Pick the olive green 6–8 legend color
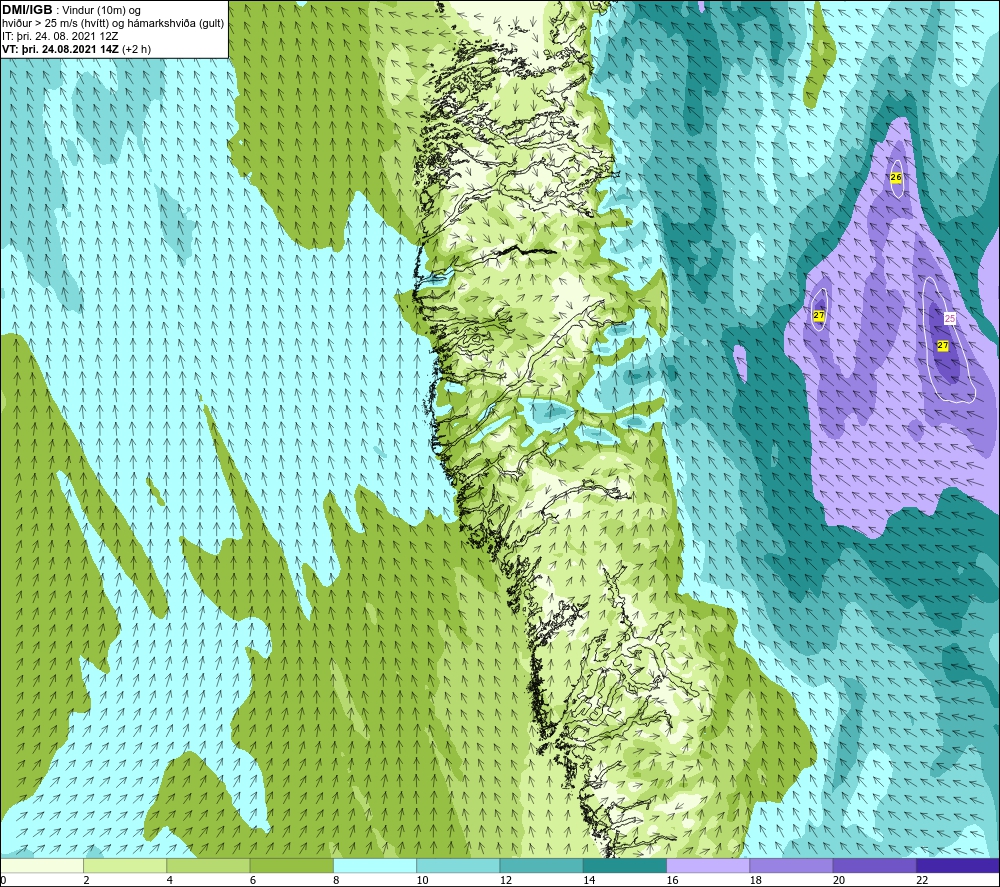 (291, 865)
